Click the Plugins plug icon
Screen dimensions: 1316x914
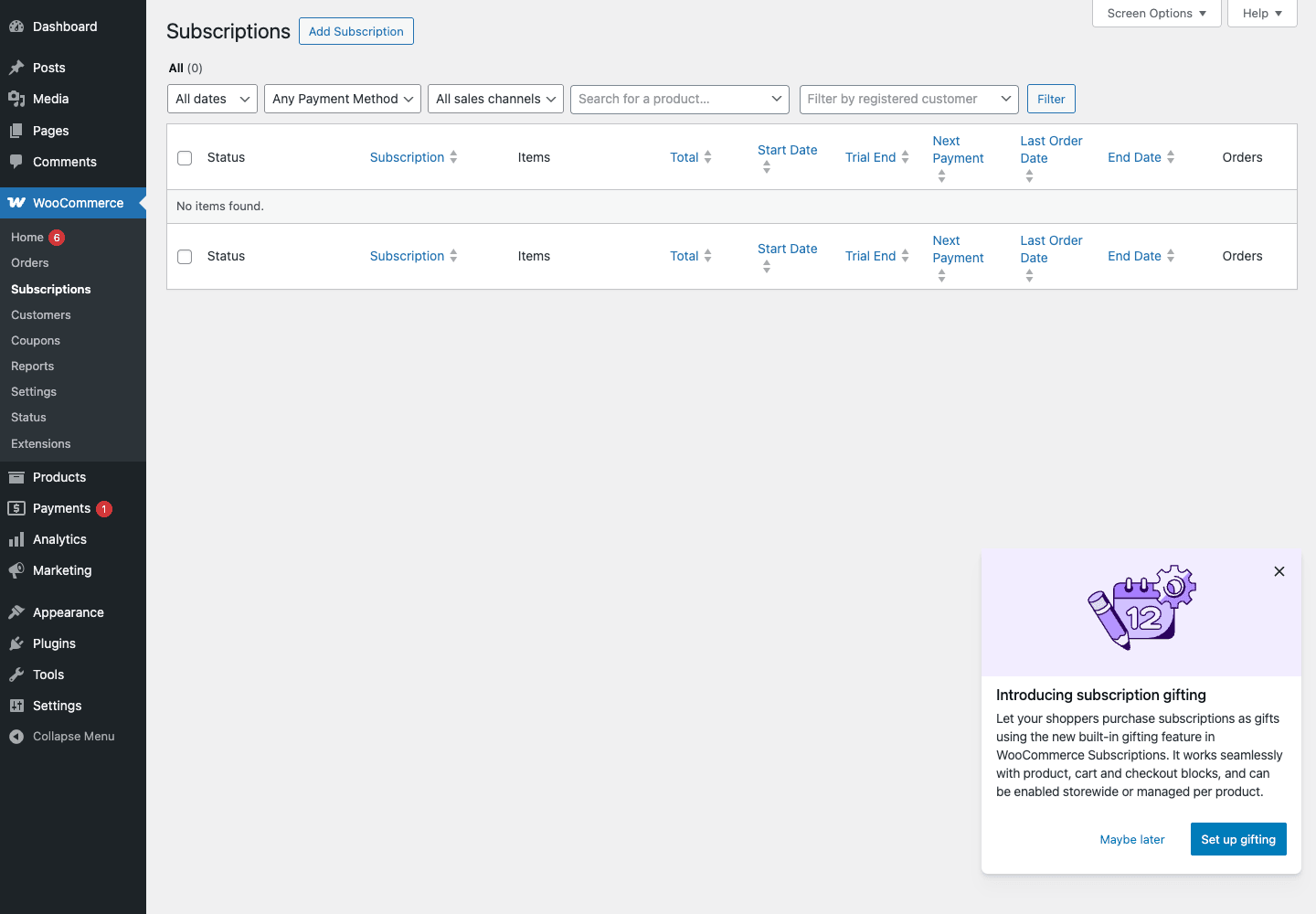tap(16, 643)
